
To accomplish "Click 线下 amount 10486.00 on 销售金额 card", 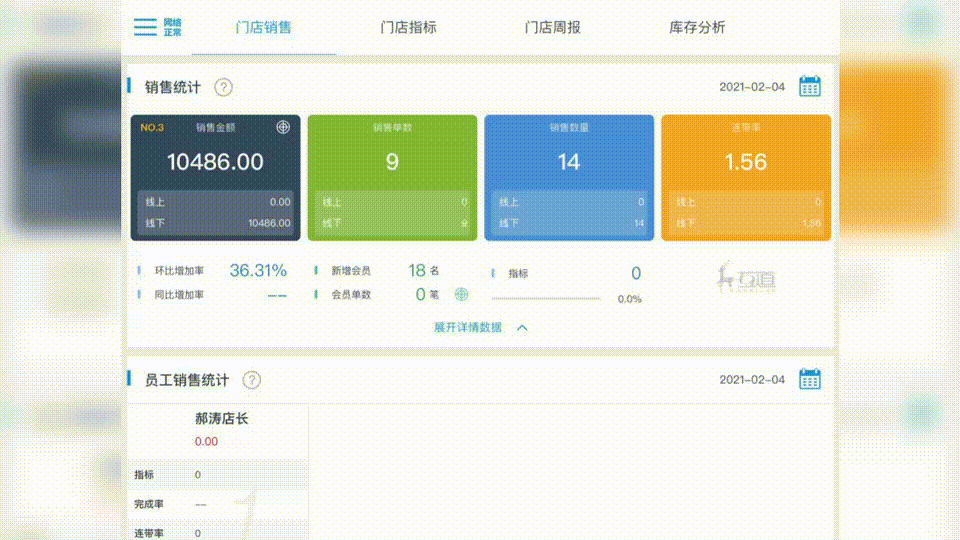I will coord(269,223).
